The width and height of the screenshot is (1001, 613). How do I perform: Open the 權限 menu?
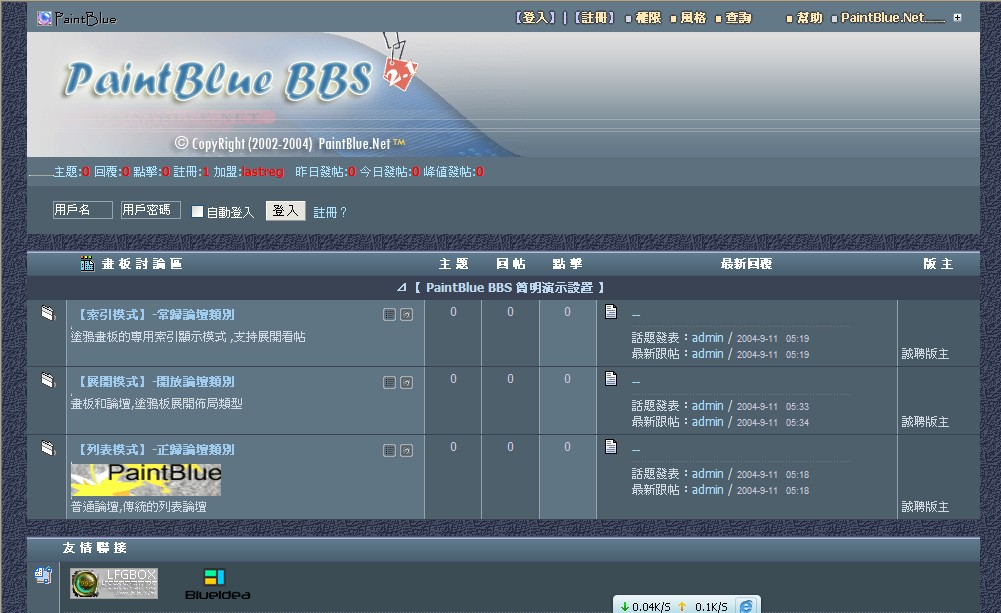[x=648, y=18]
